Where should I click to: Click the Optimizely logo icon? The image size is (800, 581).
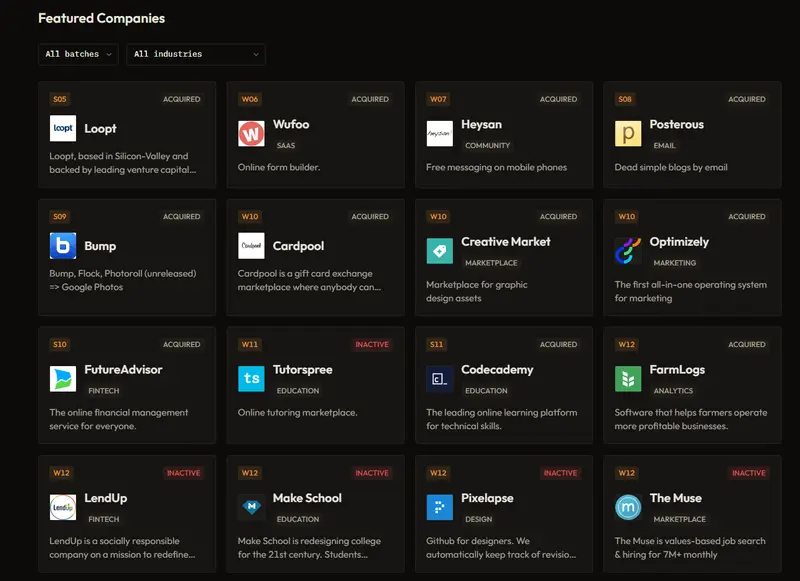pos(628,251)
